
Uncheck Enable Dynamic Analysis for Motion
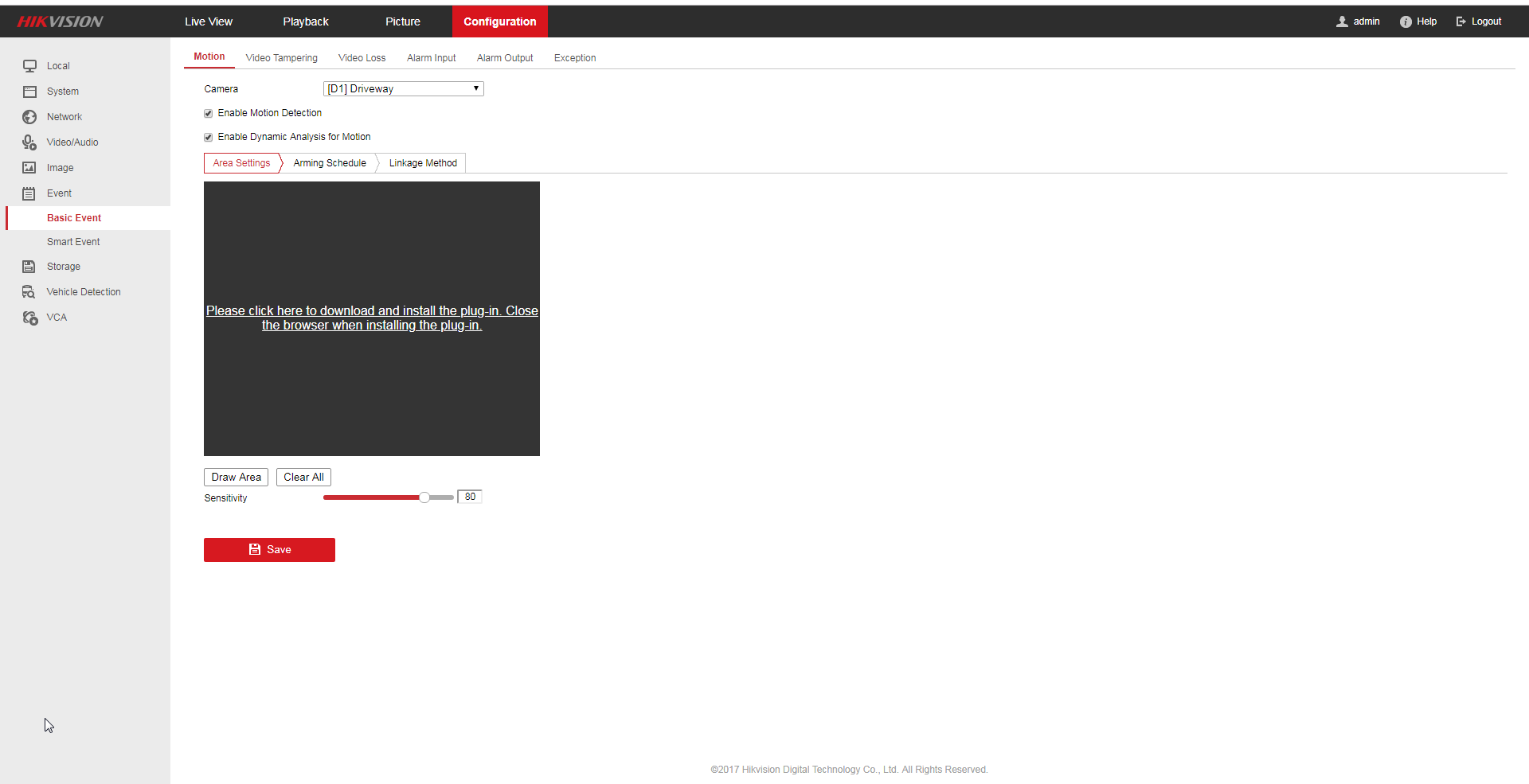pos(209,138)
